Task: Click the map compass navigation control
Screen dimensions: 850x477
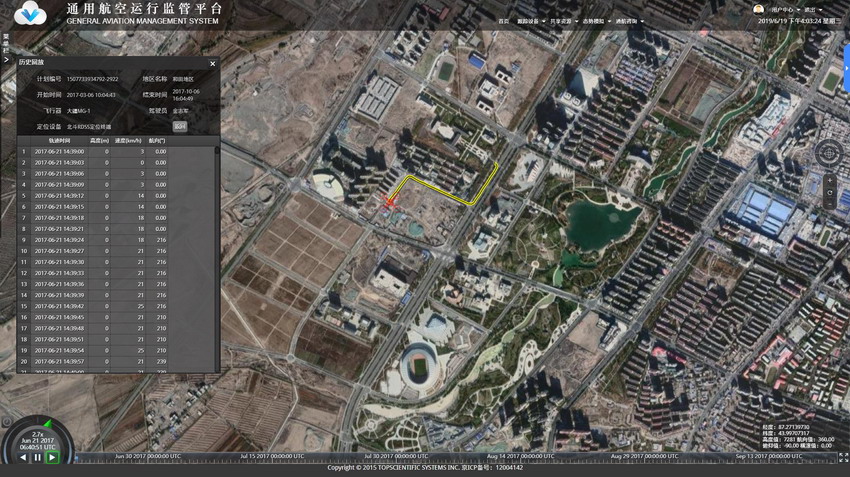Action: coord(829,153)
